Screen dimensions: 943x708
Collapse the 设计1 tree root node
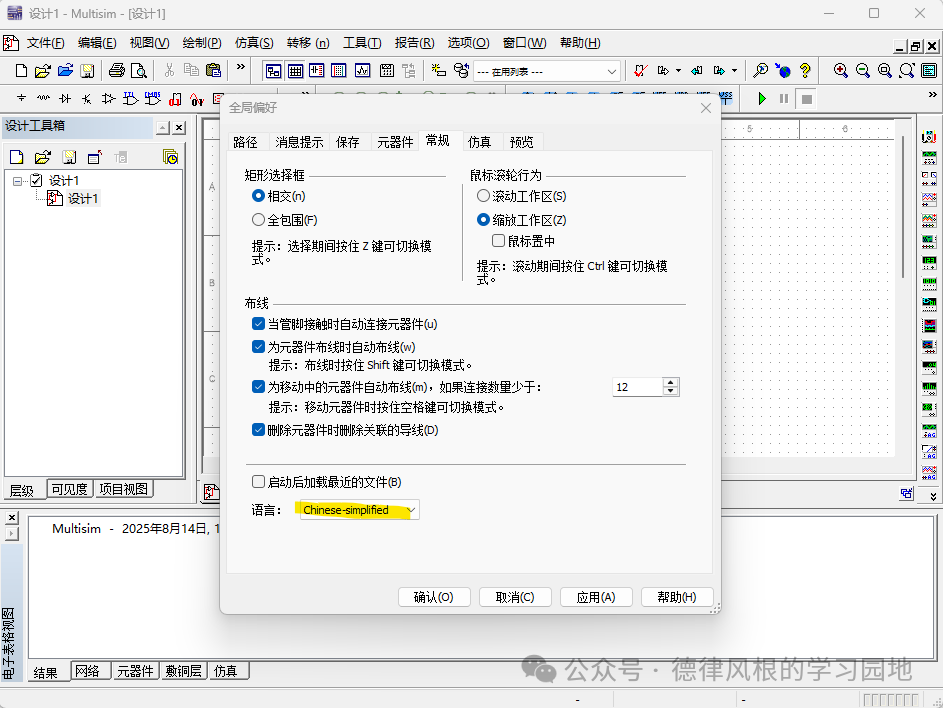point(17,181)
